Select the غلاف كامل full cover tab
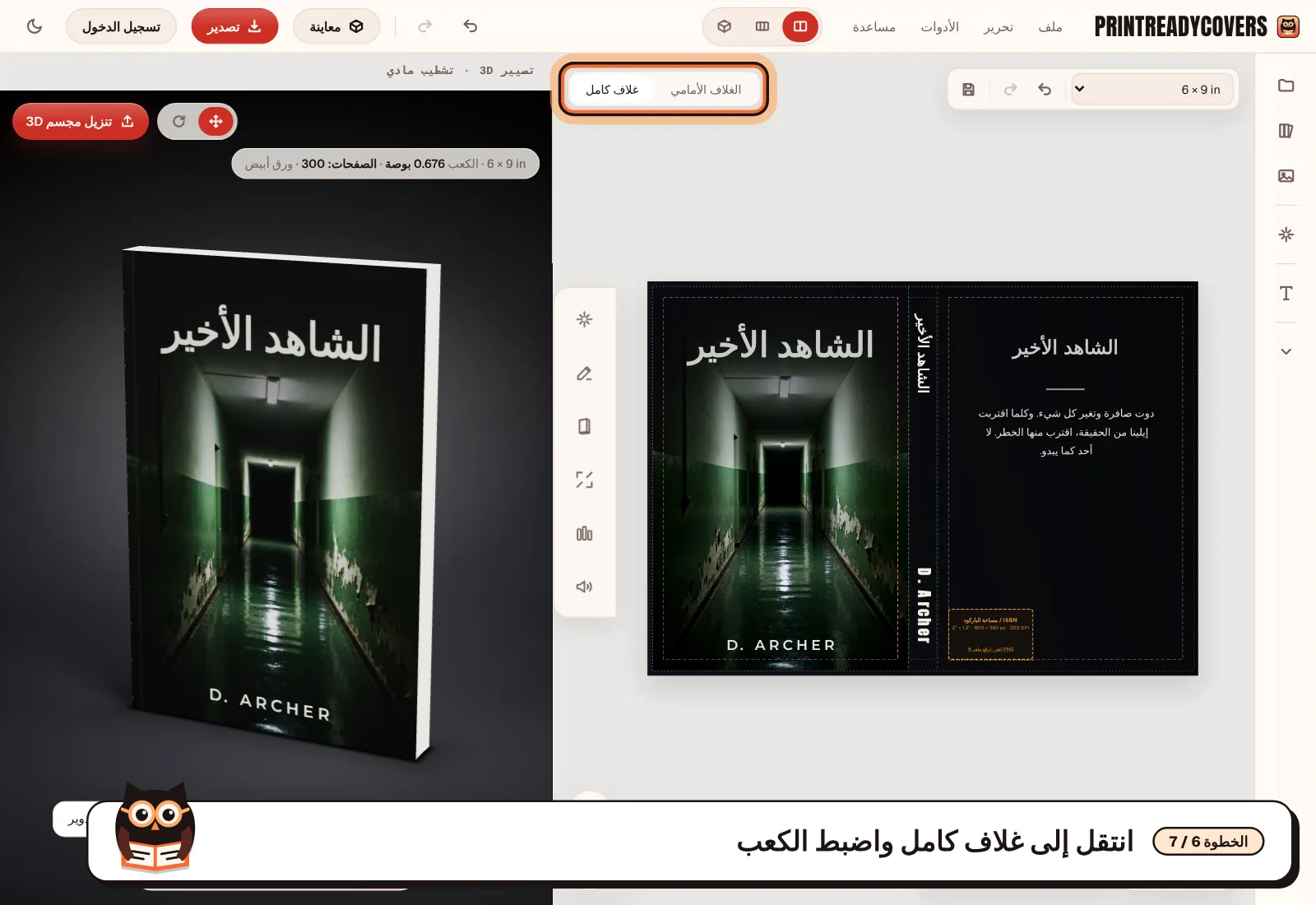Screen dimensions: 1316x905 (x=612, y=89)
